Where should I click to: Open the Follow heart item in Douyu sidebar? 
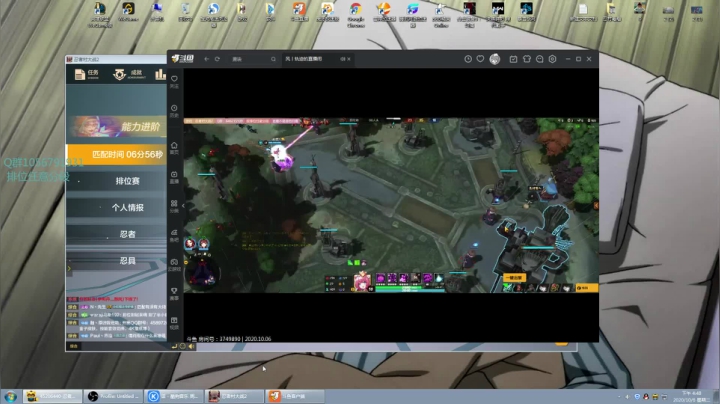[174, 81]
